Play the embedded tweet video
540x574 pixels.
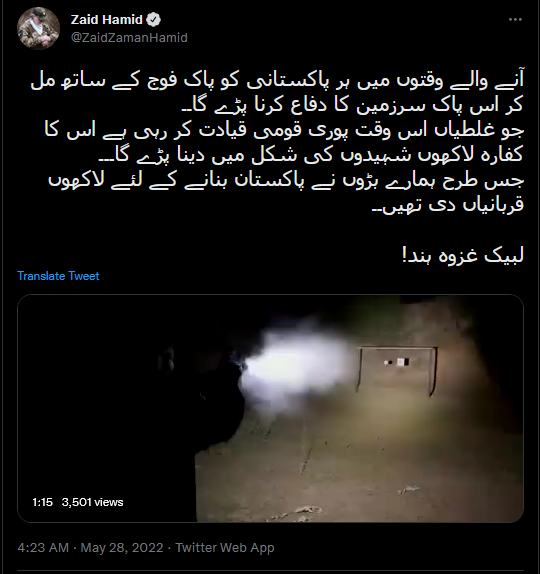click(271, 408)
